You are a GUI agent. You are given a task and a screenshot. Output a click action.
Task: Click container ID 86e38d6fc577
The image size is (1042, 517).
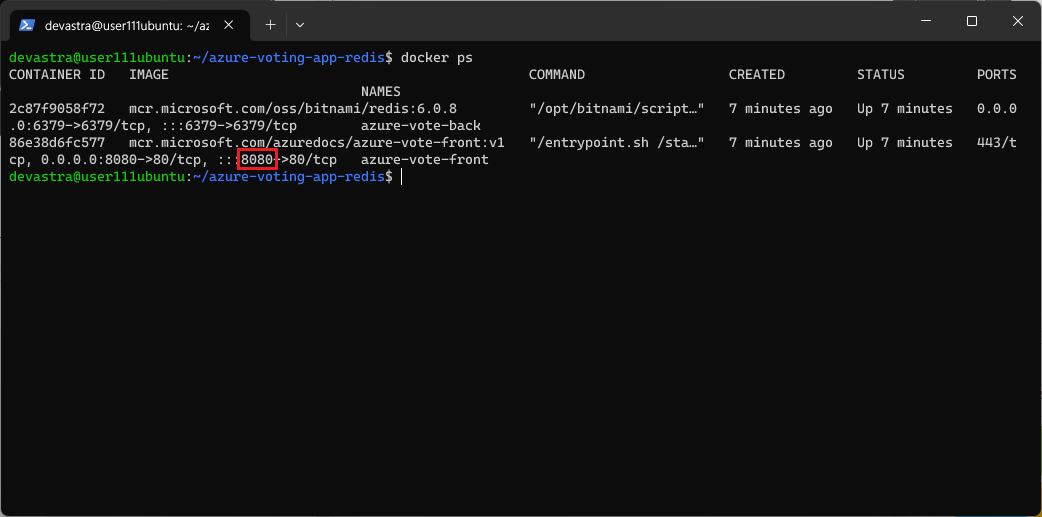coord(57,143)
